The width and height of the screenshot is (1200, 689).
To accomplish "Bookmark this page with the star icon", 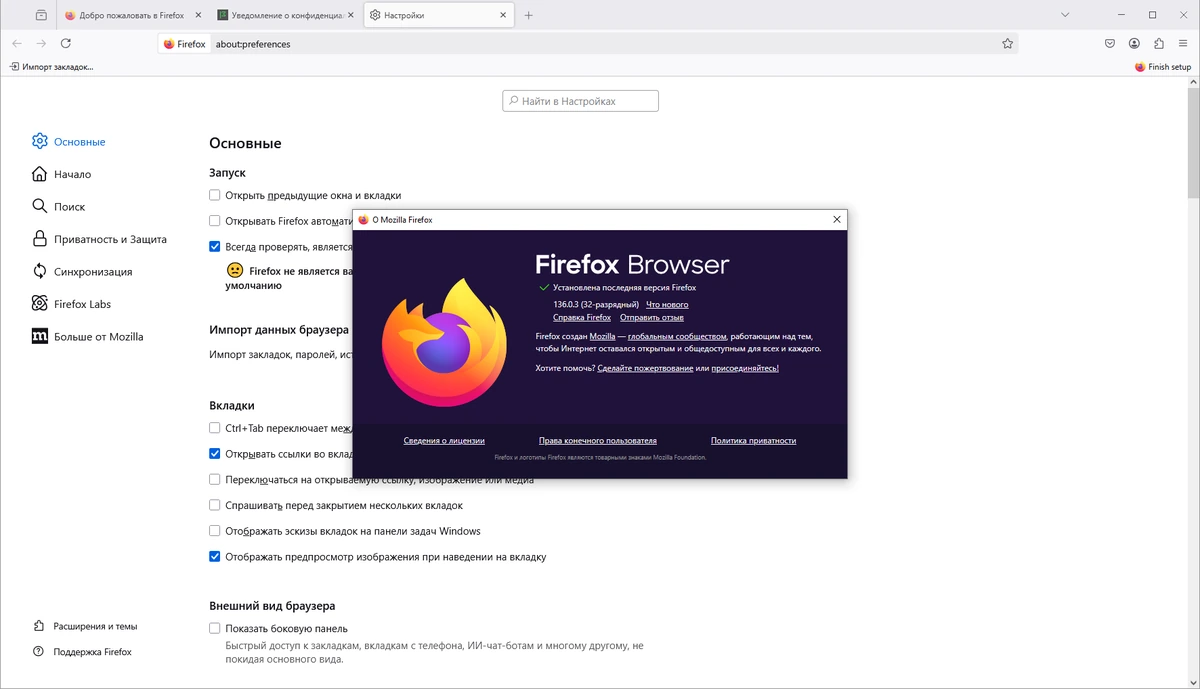I will click(1008, 44).
